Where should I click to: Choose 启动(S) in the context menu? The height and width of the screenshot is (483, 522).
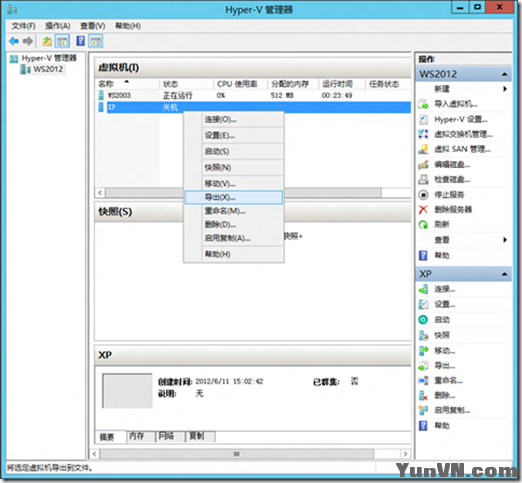(234, 151)
